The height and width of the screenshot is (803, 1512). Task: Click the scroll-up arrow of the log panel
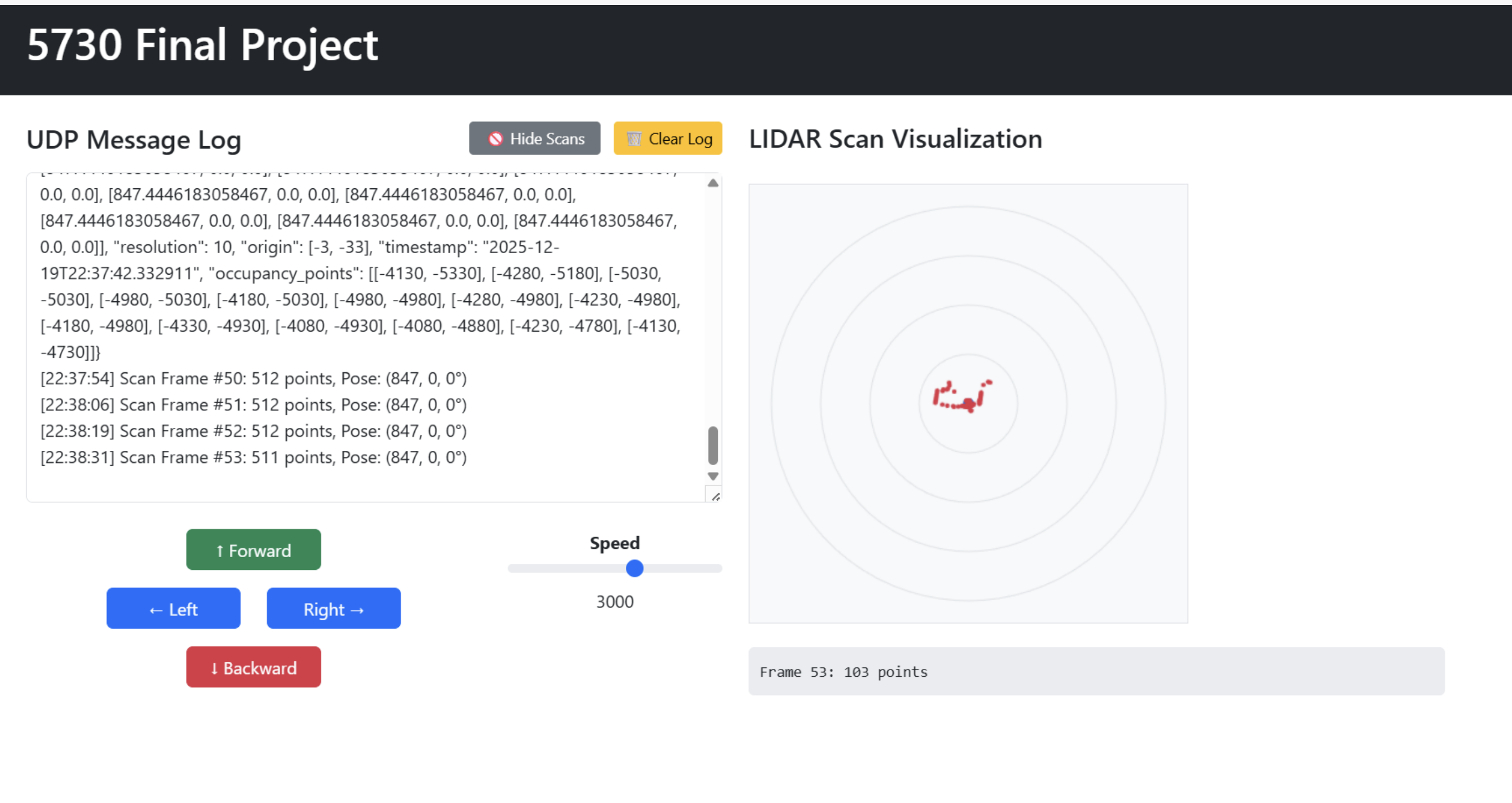[713, 183]
